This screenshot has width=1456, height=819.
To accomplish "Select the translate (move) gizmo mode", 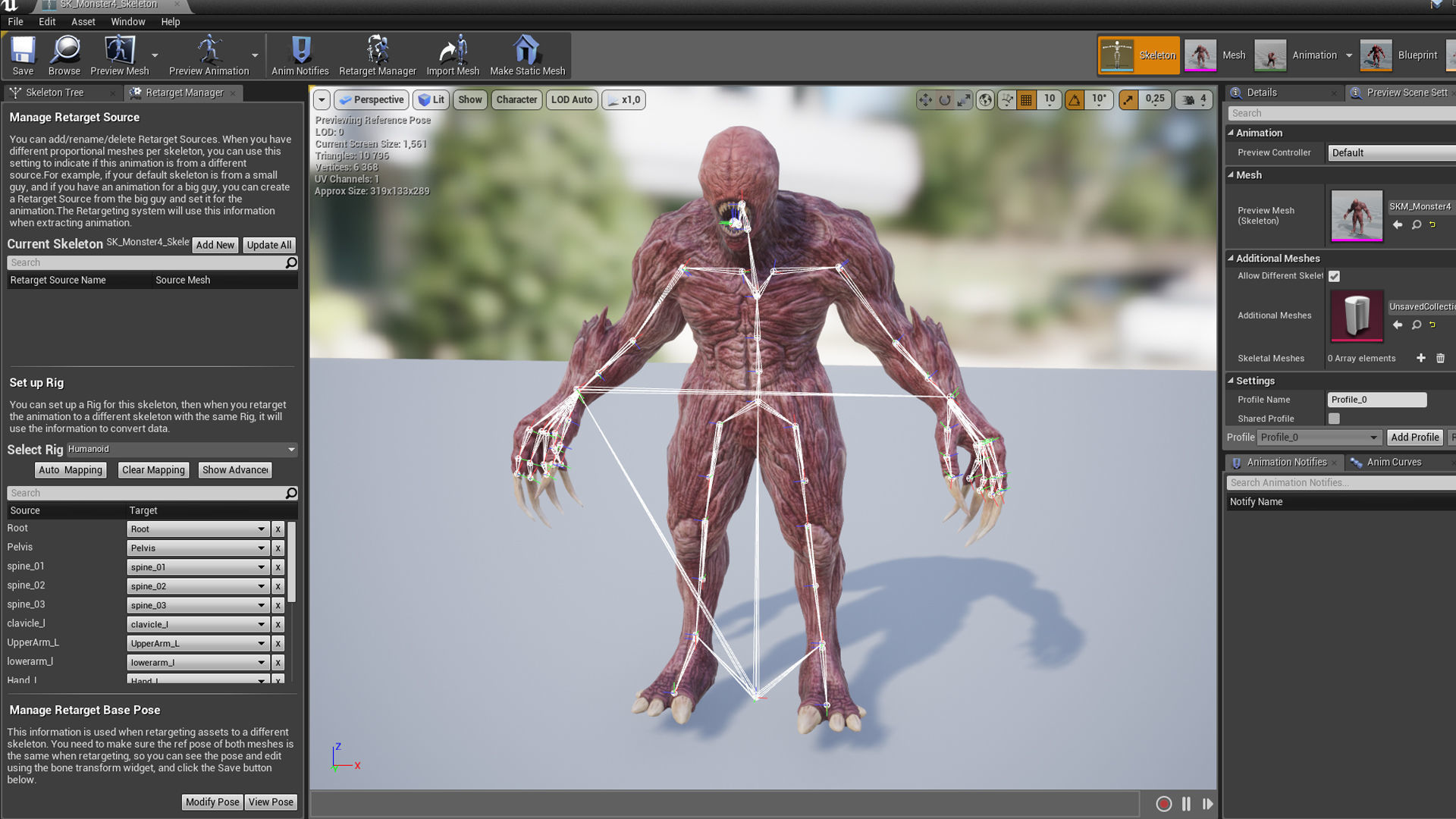I will coord(925,99).
